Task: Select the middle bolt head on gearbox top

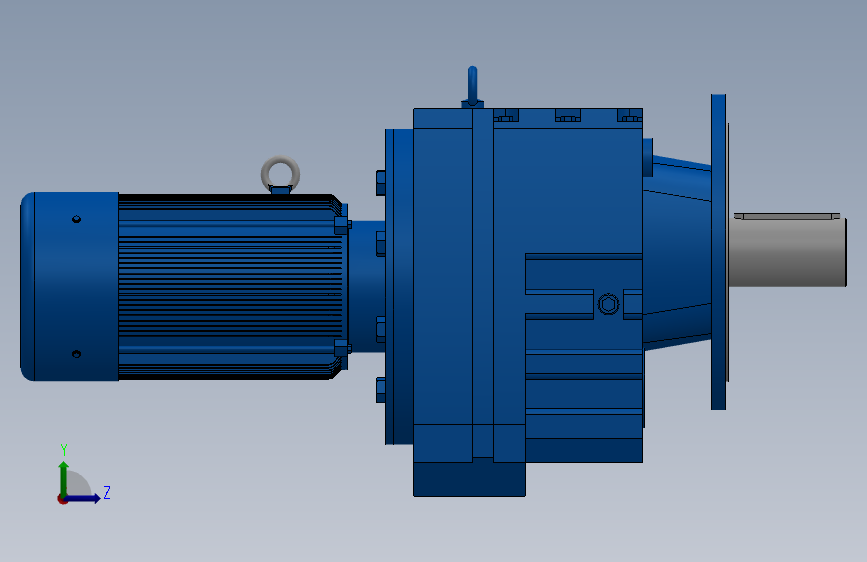Action: 568,116
